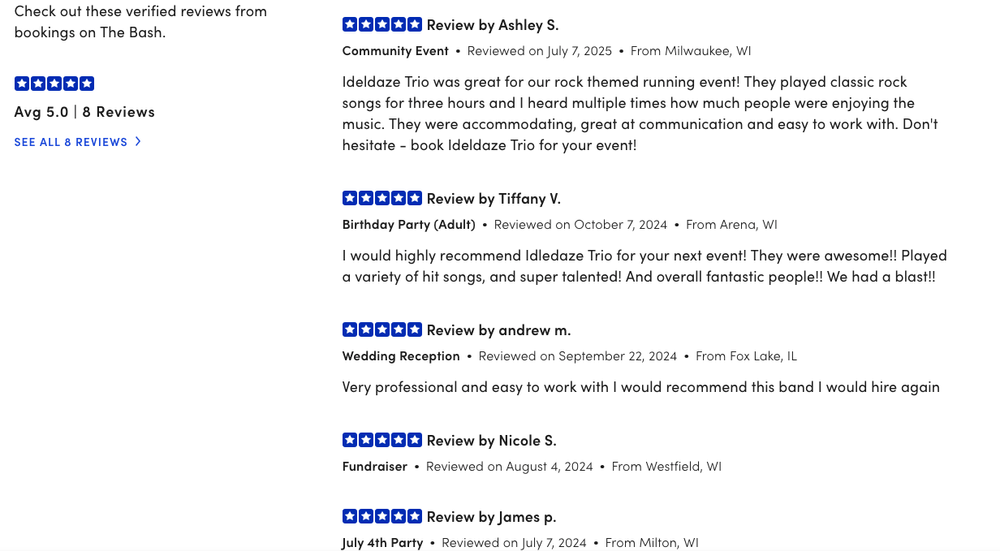Select the 'Review by andrew m.' heading
This screenshot has width=1000, height=551.
pos(498,329)
